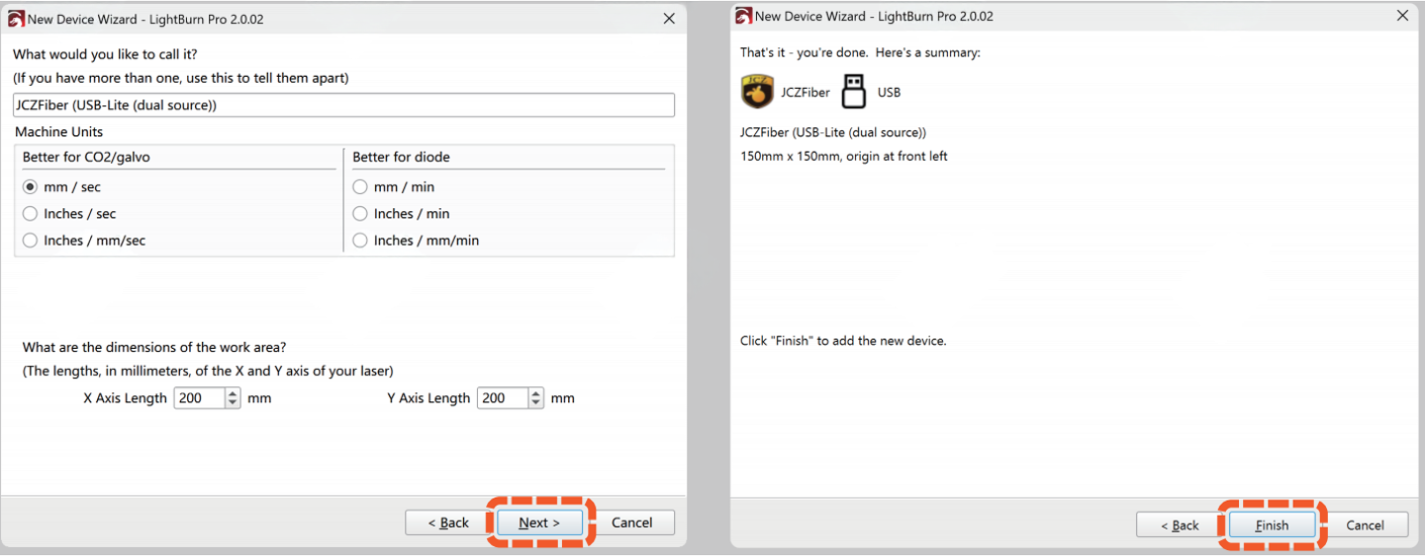
Task: Click the 'Better for diode' heading
Action: tap(401, 157)
